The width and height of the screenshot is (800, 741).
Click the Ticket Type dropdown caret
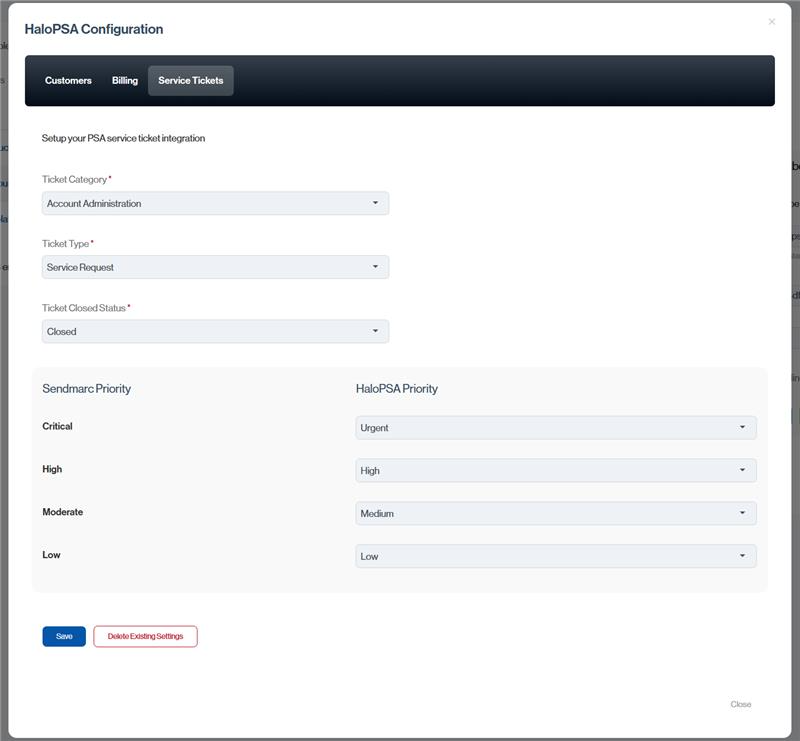pyautogui.click(x=375, y=267)
